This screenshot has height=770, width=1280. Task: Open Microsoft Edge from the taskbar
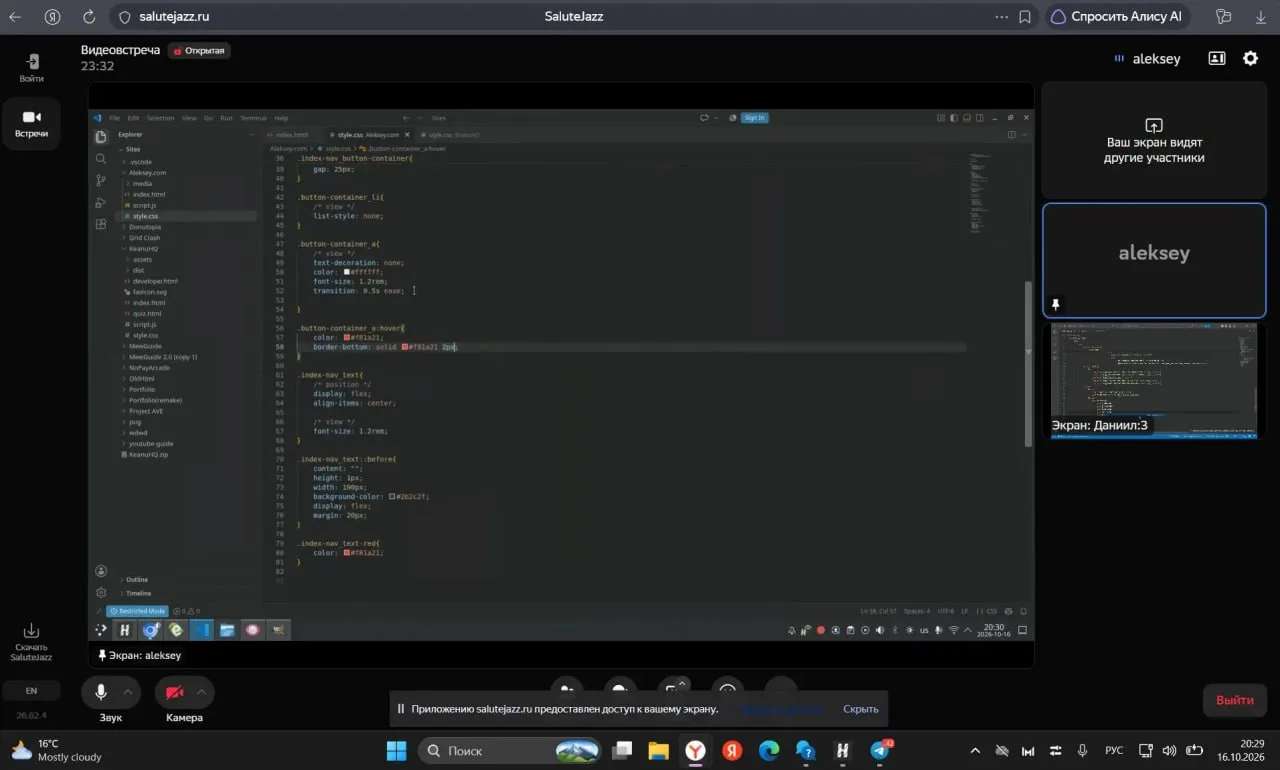769,750
